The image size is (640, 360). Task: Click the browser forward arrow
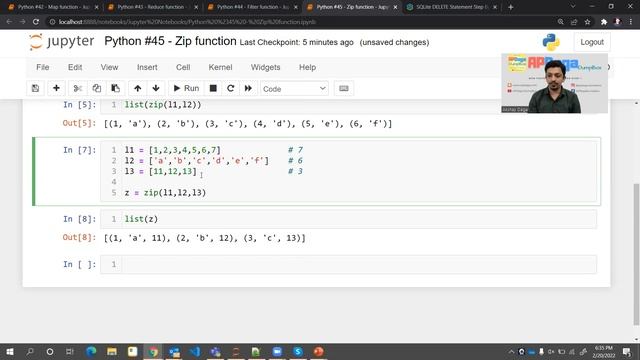22,22
